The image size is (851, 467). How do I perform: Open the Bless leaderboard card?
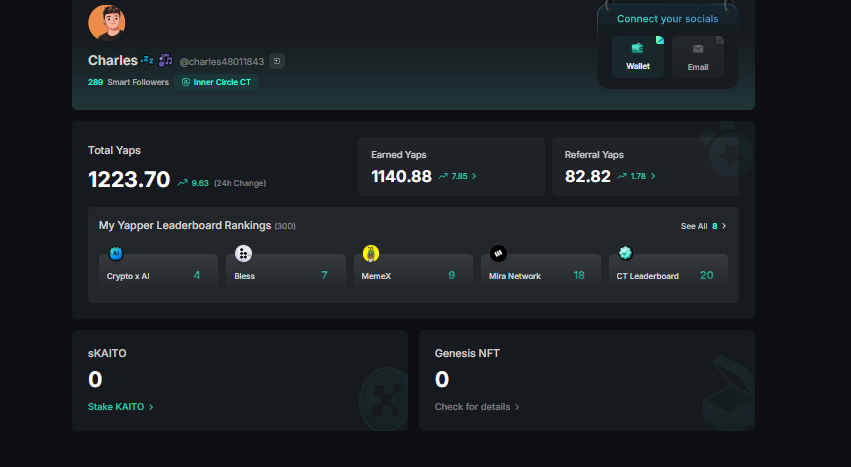pos(286,273)
